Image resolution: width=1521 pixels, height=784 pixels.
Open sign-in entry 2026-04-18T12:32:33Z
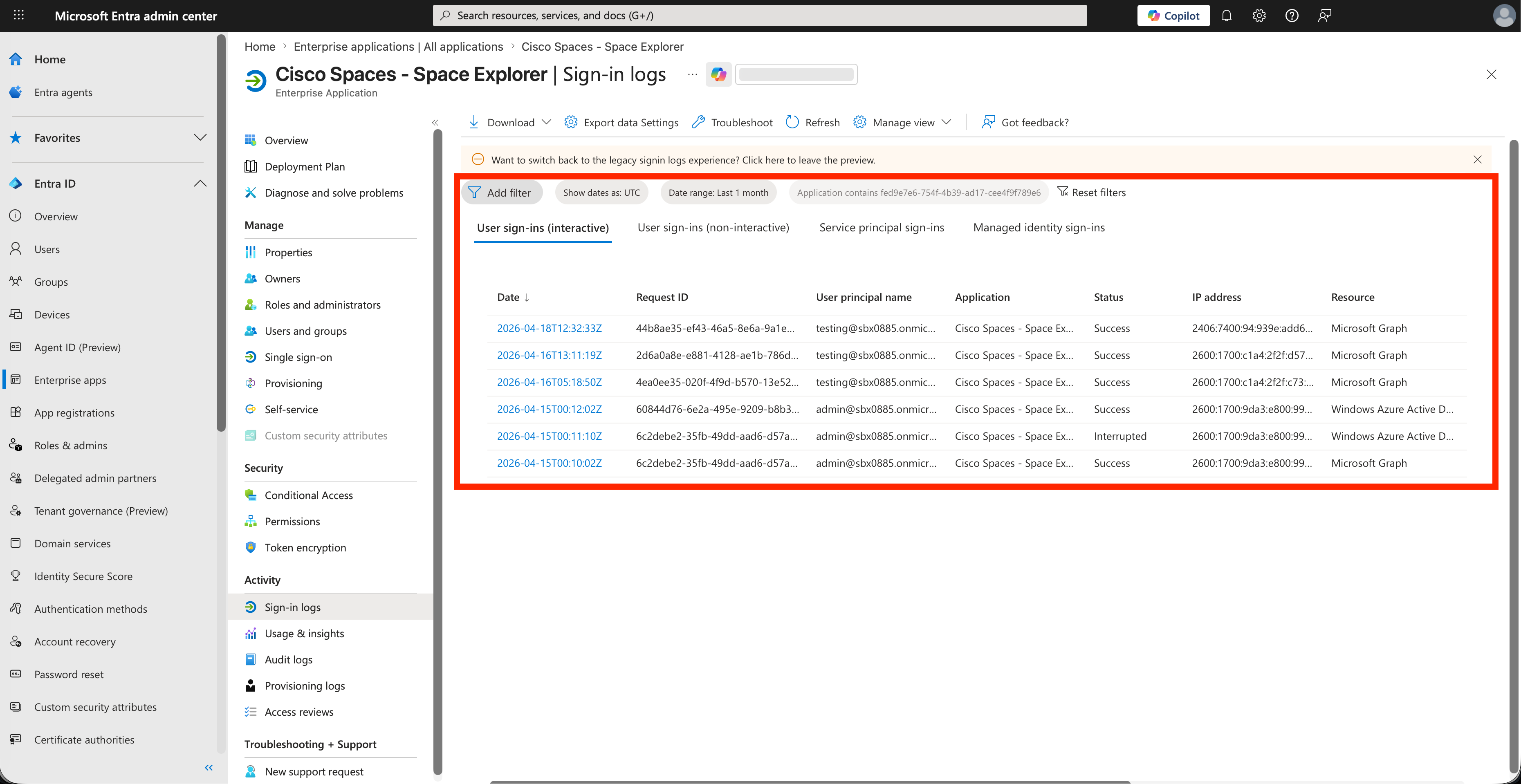pos(549,328)
